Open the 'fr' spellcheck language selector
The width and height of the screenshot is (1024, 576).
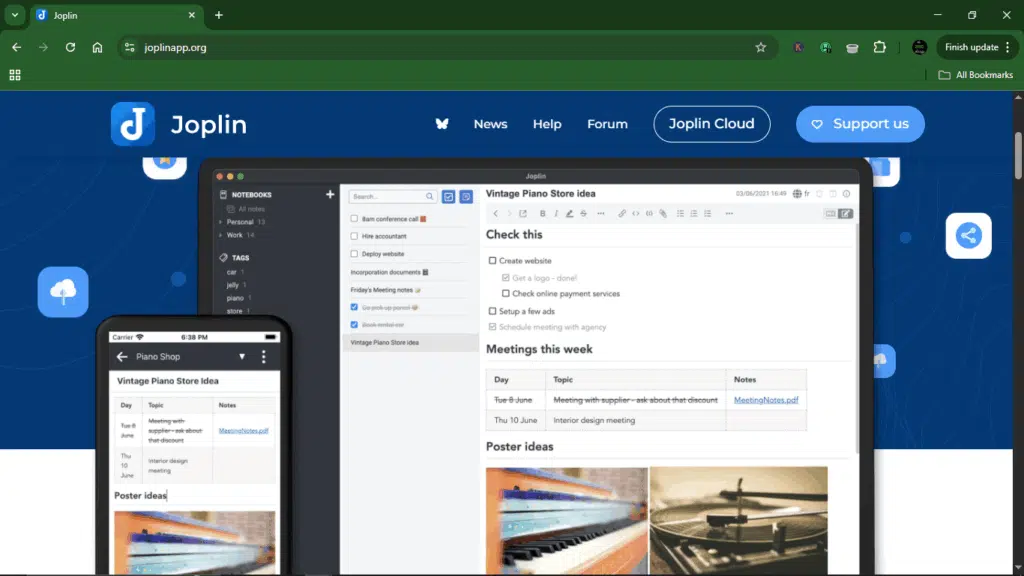click(801, 194)
